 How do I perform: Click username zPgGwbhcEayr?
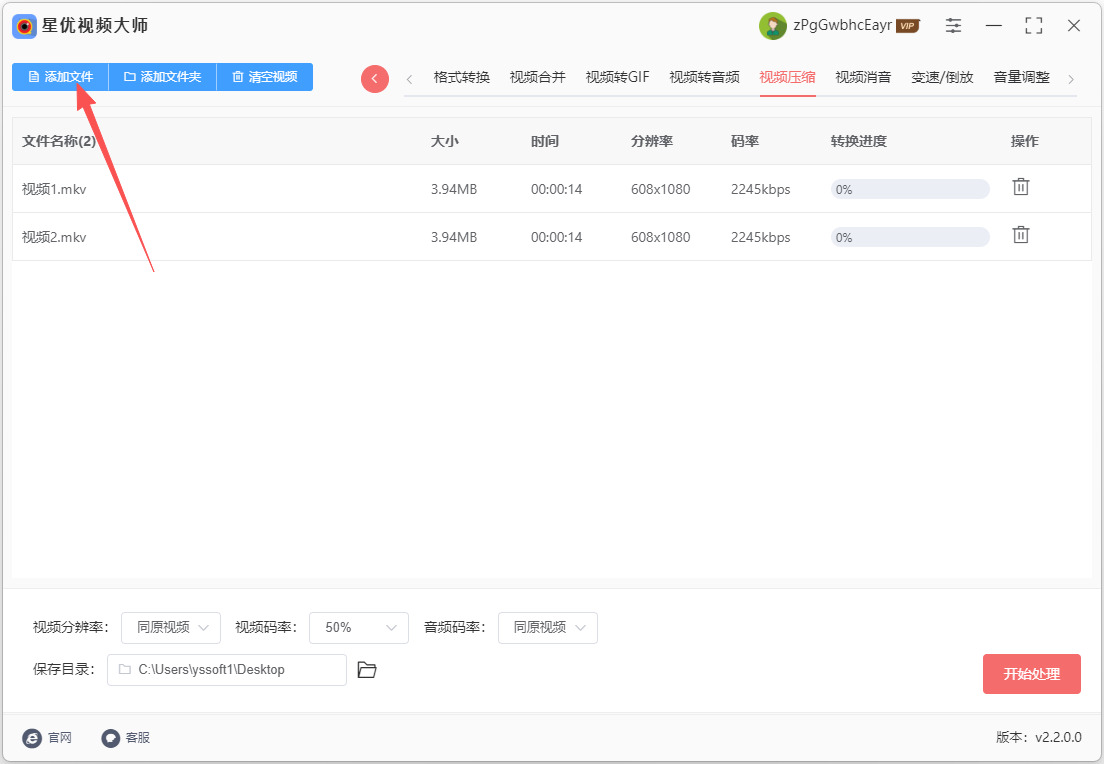pos(842,25)
